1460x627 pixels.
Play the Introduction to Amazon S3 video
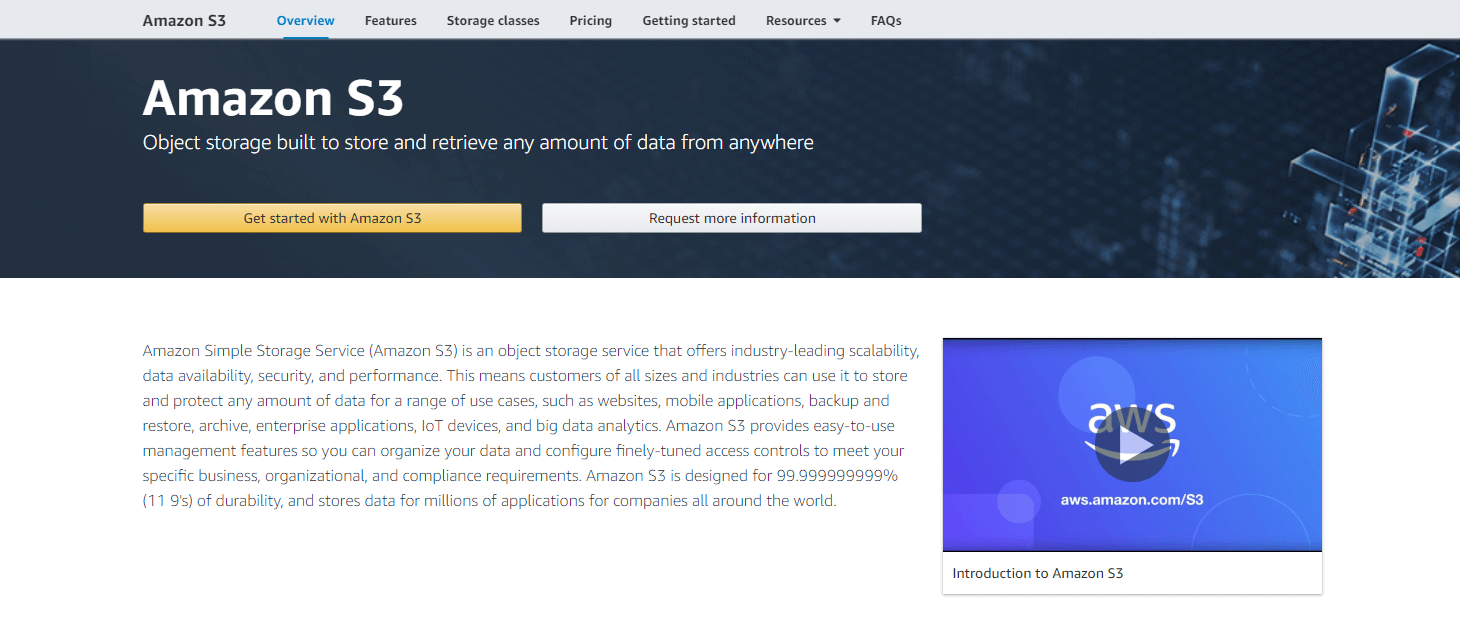point(1131,445)
